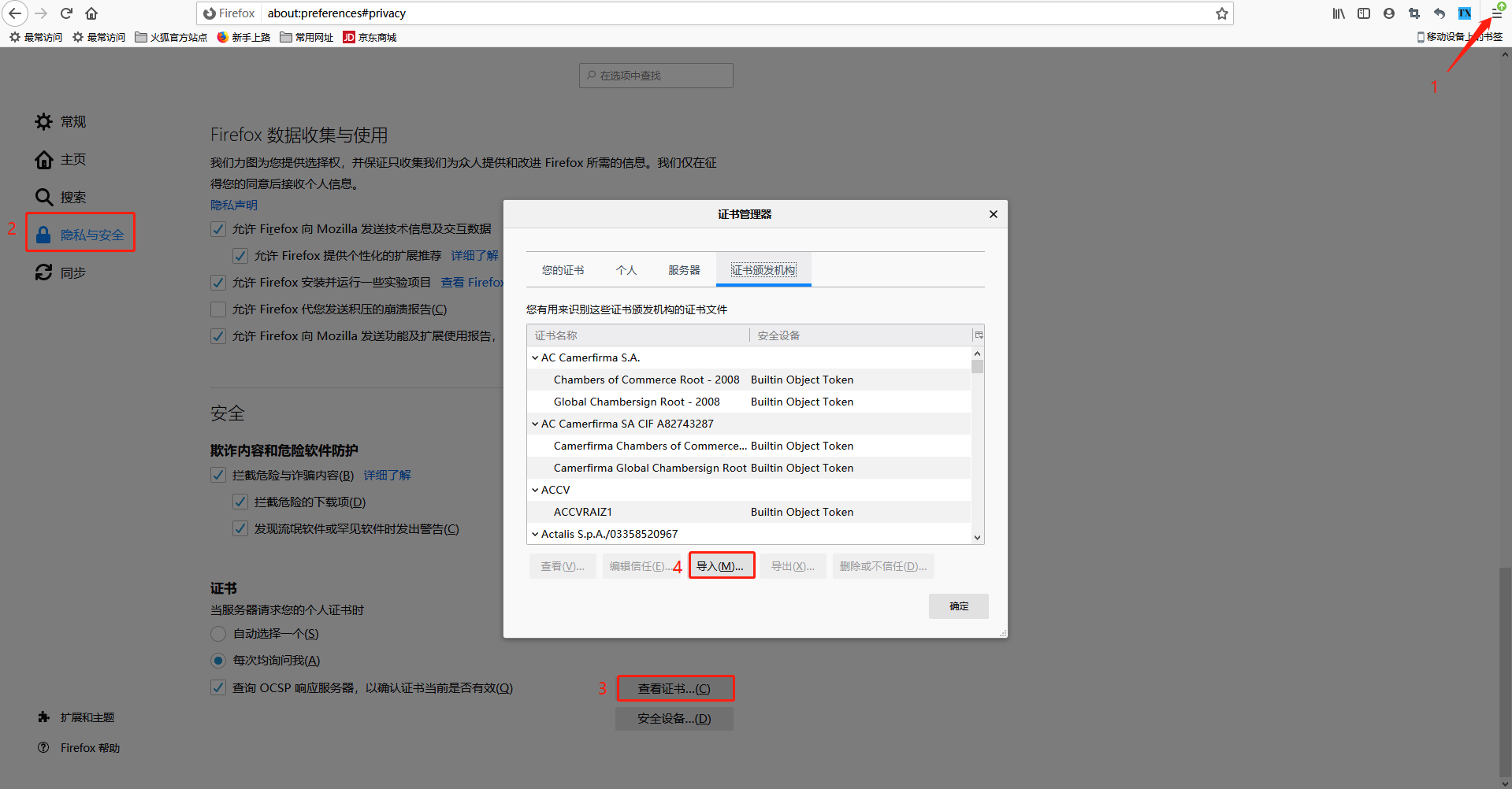
Task: Open the Firefox home page icon
Action: point(91,13)
